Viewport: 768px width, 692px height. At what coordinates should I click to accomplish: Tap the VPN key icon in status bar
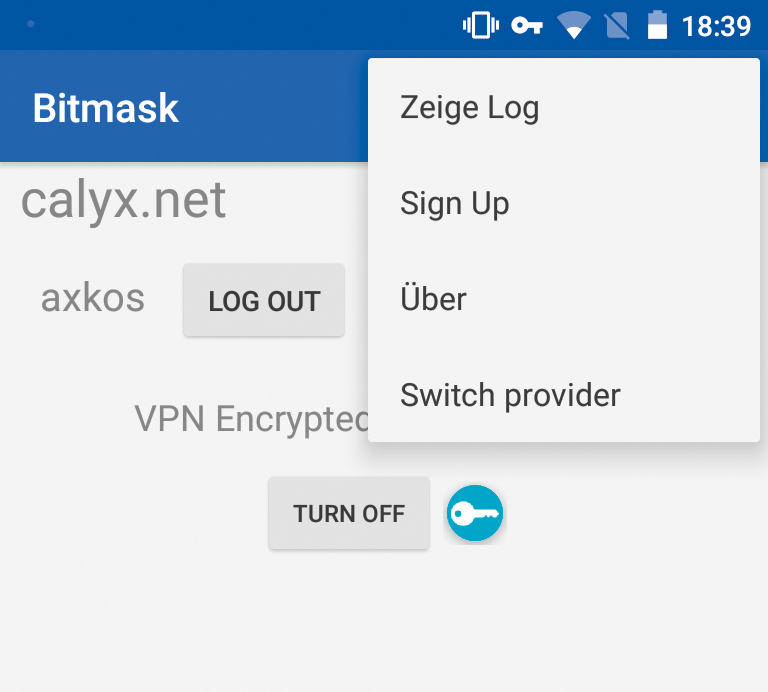click(527, 26)
